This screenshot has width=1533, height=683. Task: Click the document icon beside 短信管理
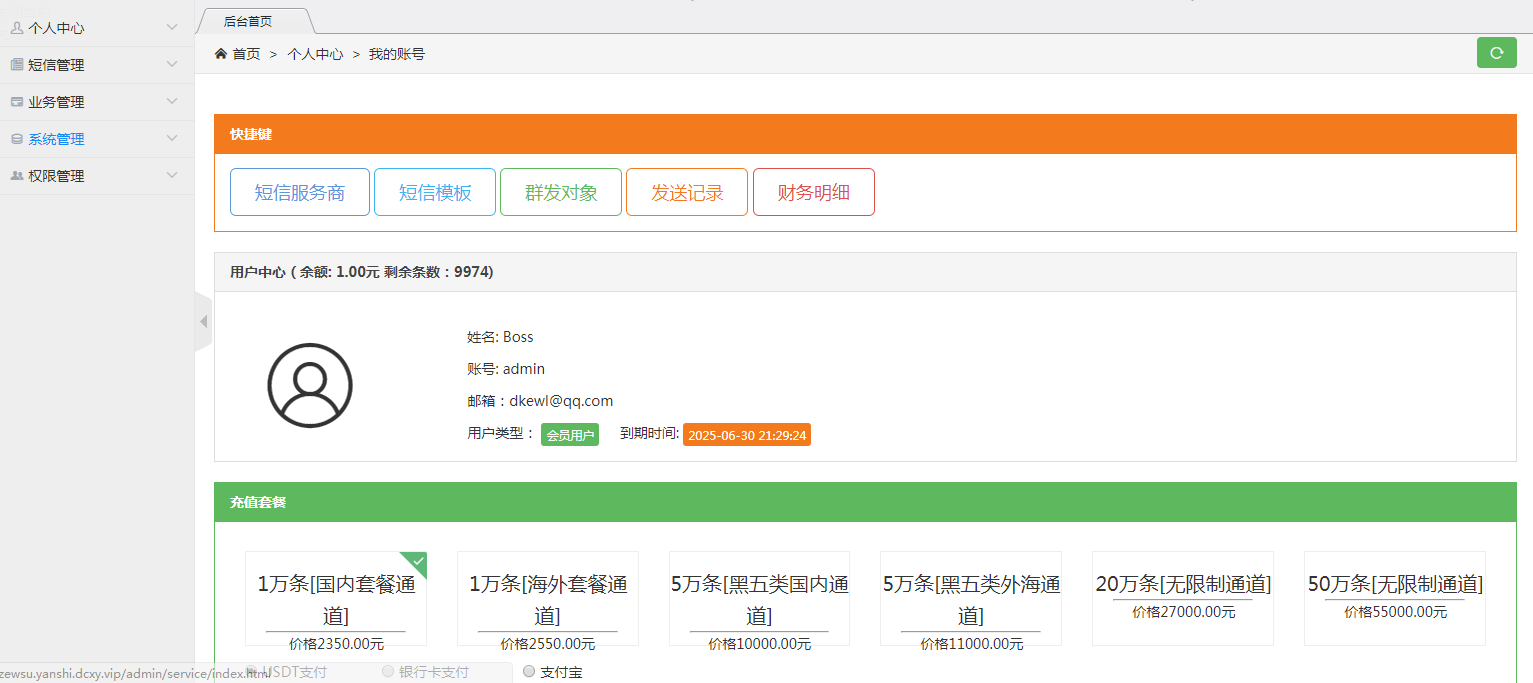point(17,65)
